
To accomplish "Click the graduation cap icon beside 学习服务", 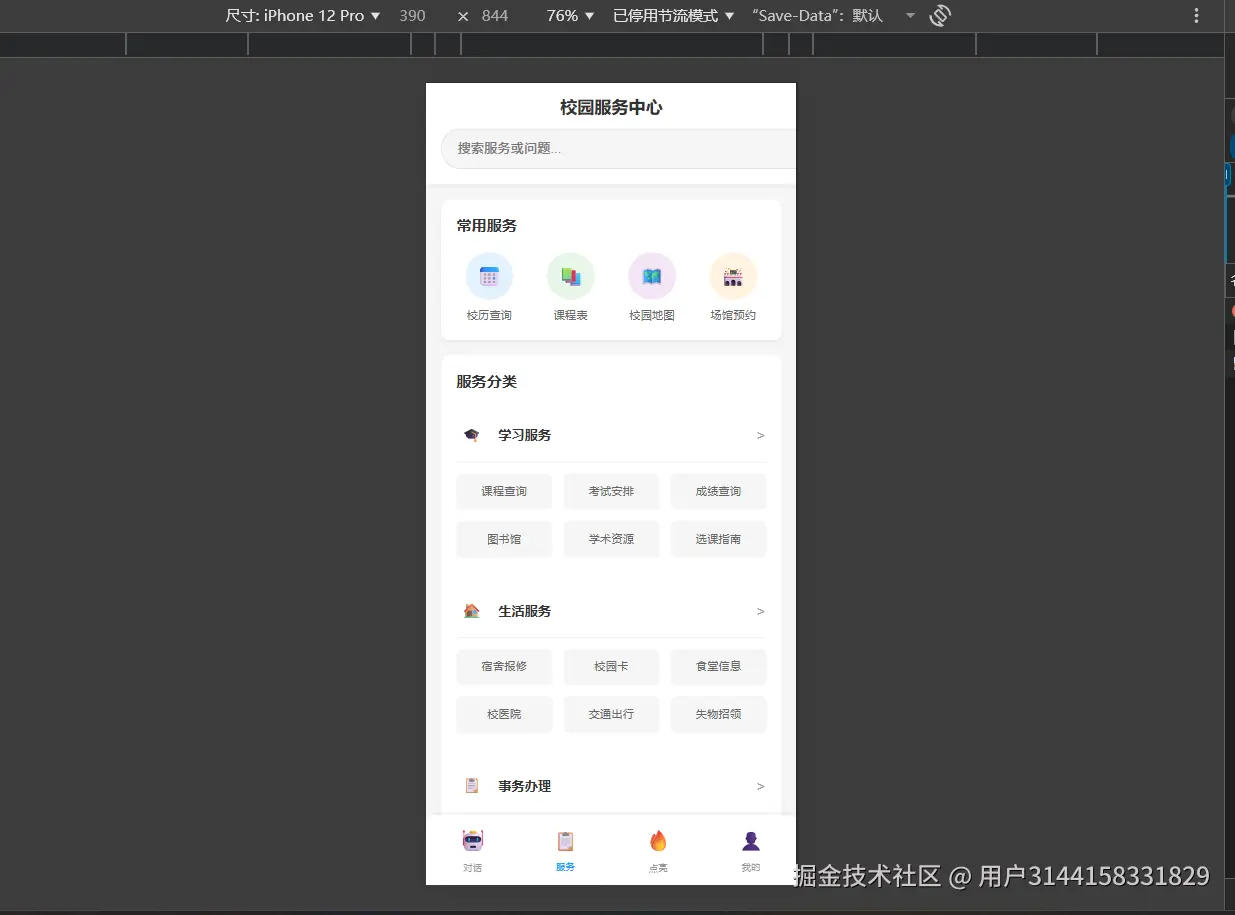I will (472, 435).
